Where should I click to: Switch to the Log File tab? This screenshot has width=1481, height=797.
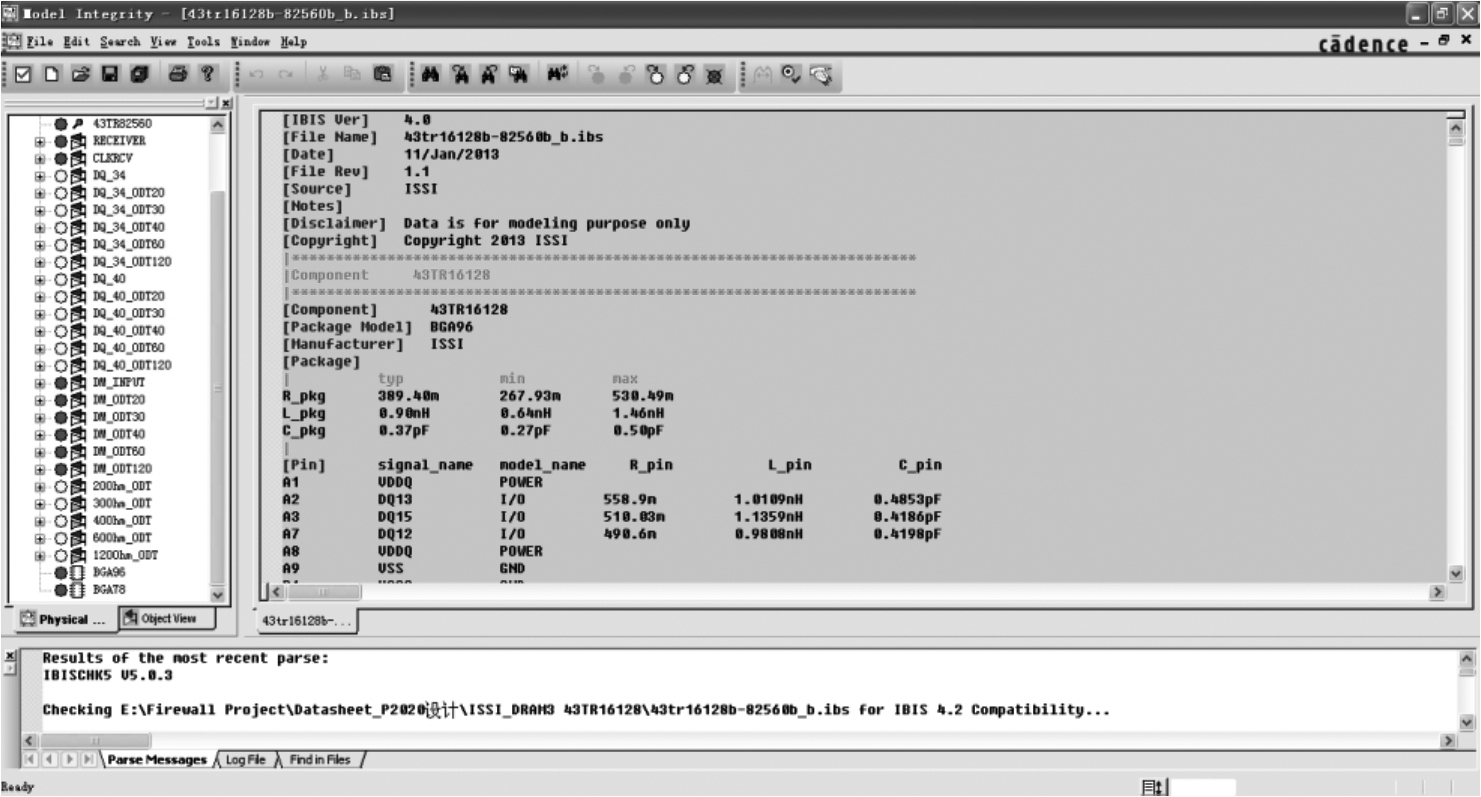245,760
